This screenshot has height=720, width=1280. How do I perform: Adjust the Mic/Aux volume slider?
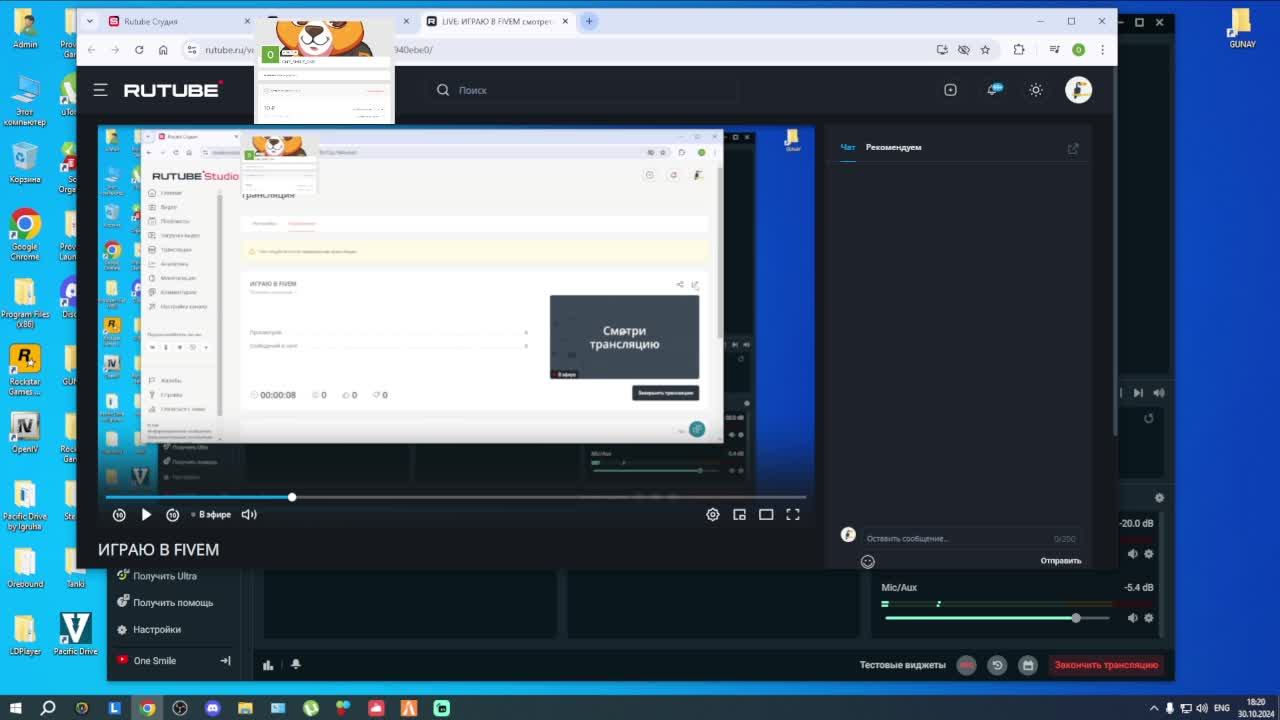click(997, 618)
